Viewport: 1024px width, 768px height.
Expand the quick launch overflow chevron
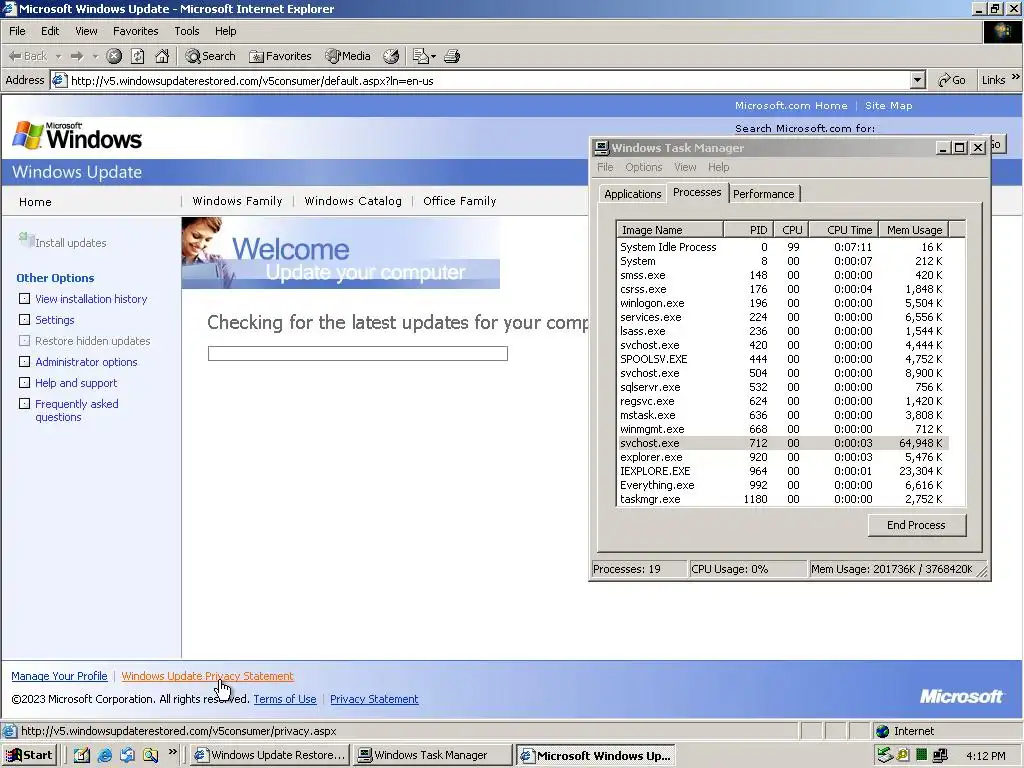(x=172, y=752)
